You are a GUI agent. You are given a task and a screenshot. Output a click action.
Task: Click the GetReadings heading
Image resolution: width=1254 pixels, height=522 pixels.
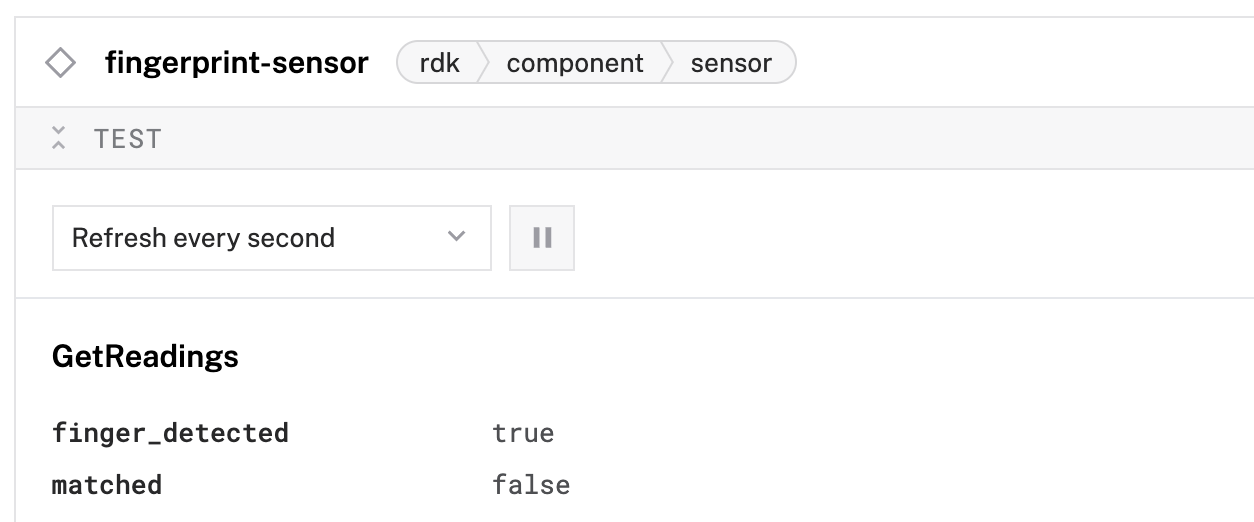click(145, 356)
